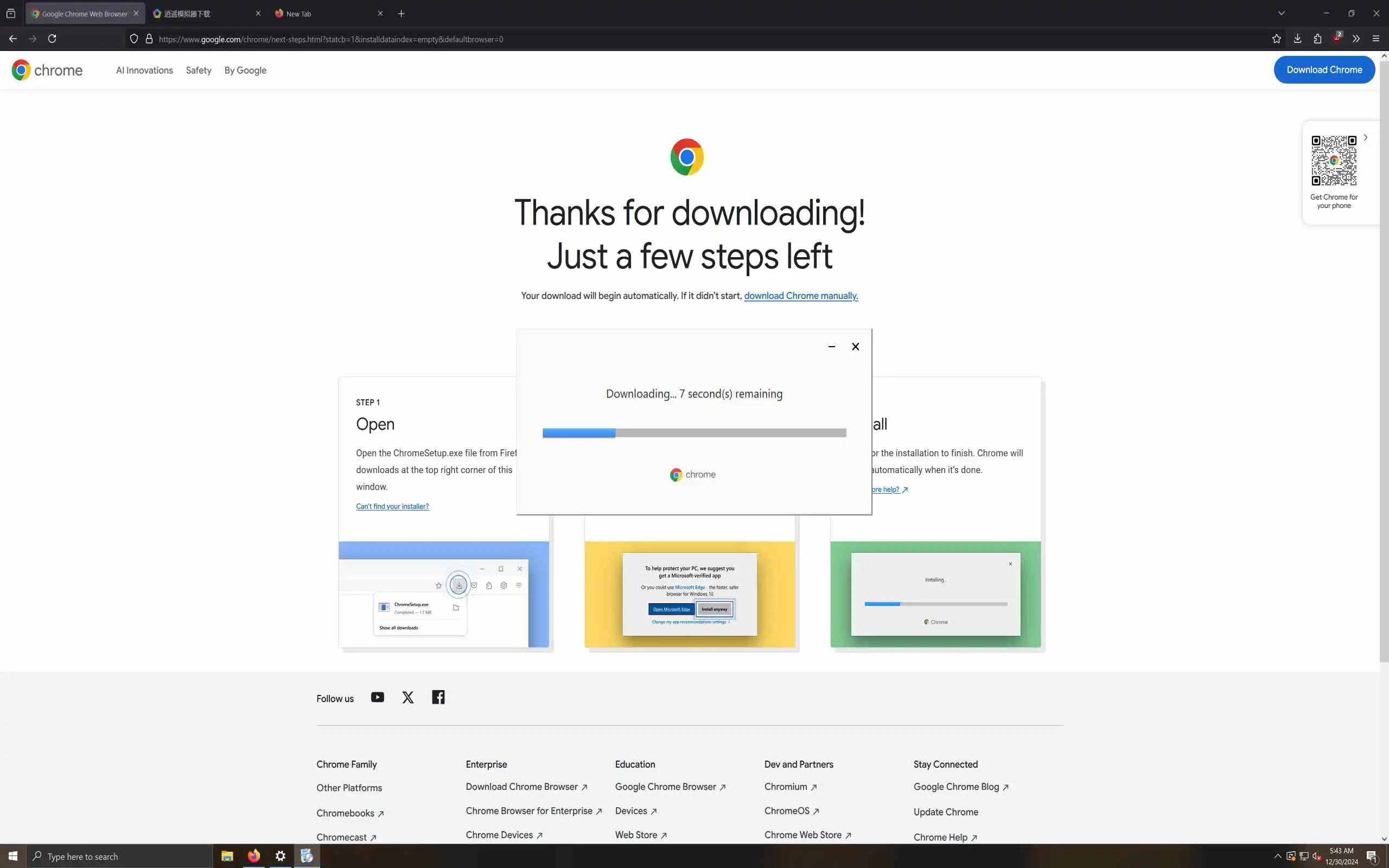Screen dimensions: 1389x868
Task: Open Firefox View icon in tab bar
Action: click(x=11, y=13)
